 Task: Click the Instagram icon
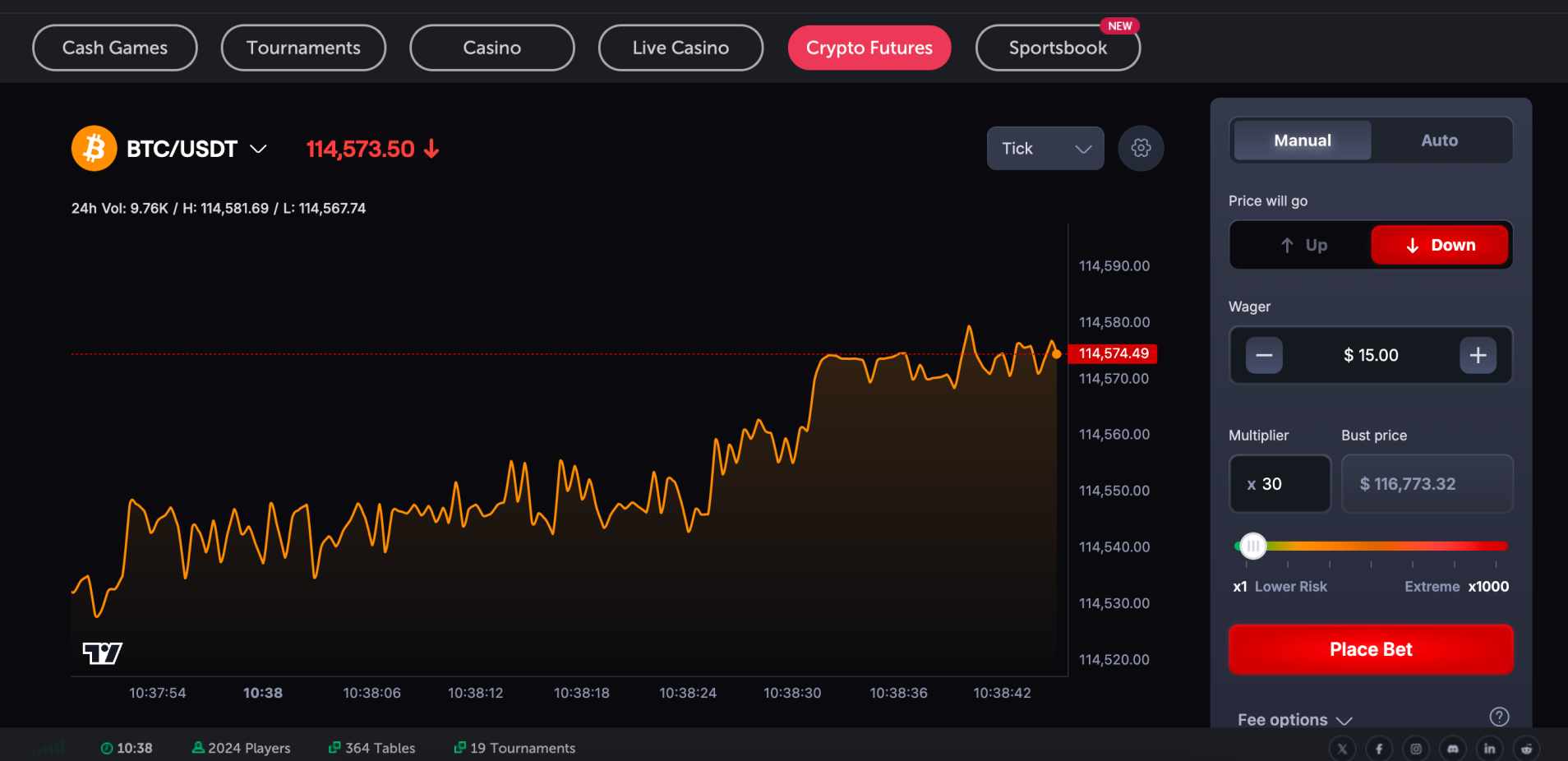pyautogui.click(x=1415, y=748)
